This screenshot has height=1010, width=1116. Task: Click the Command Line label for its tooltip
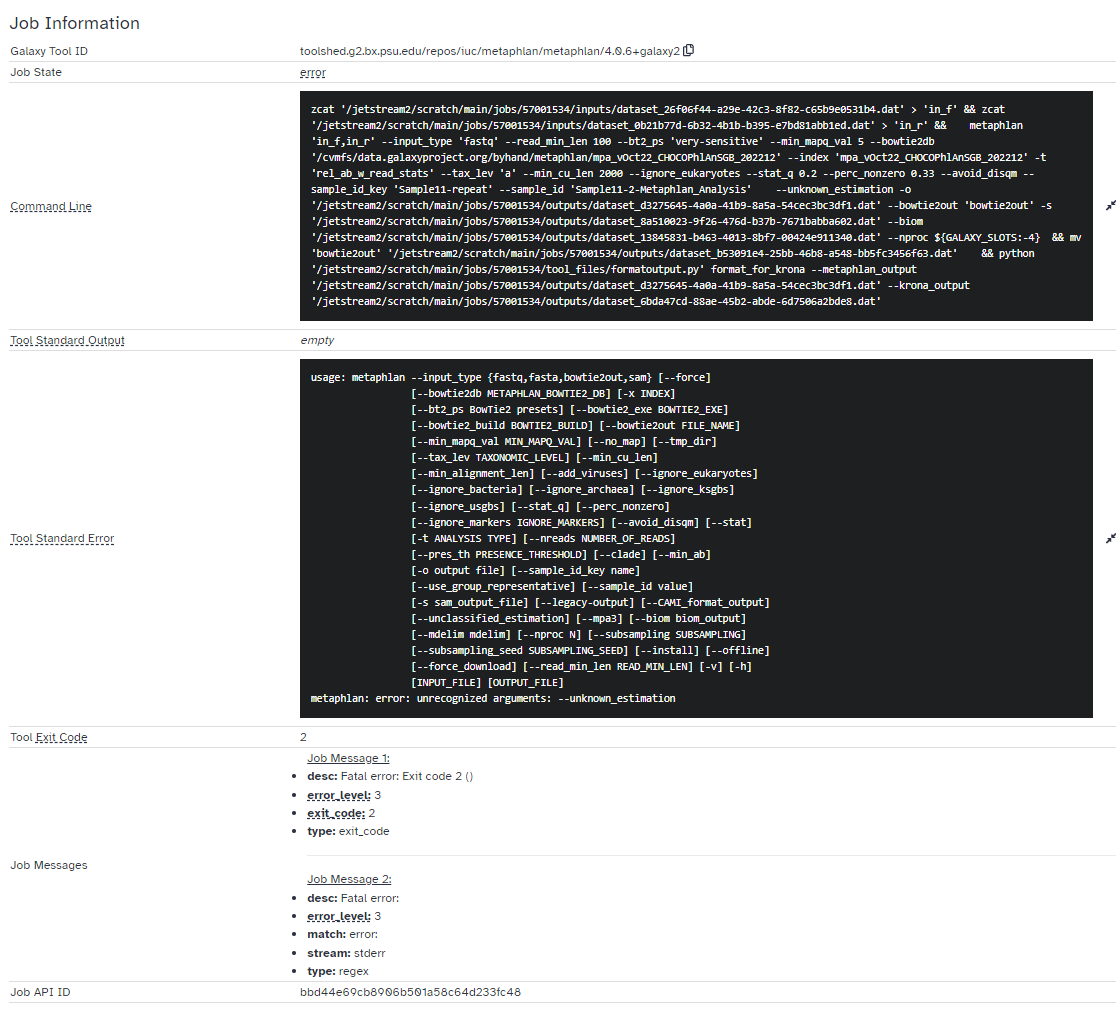click(50, 207)
